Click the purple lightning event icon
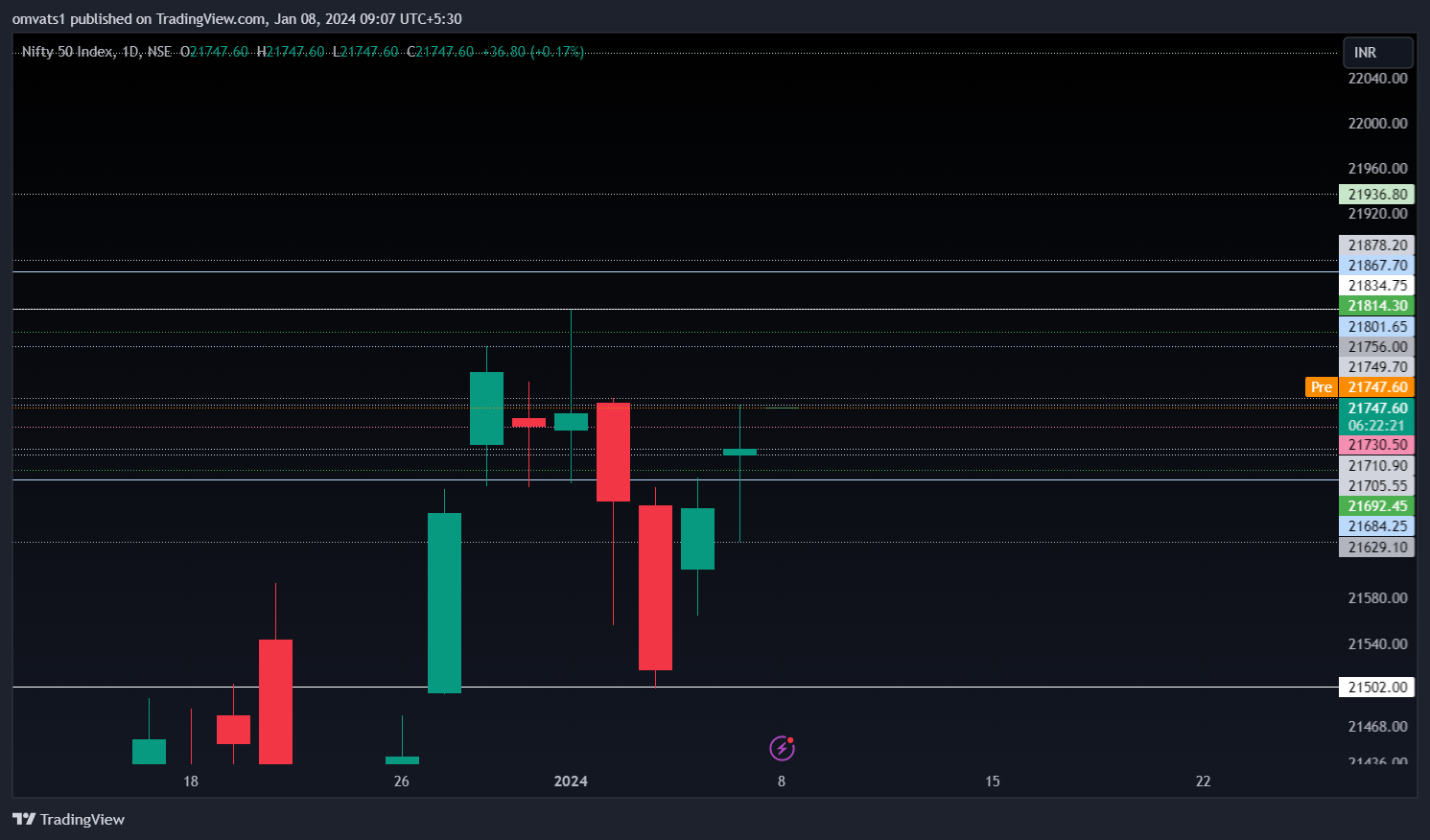The image size is (1430, 840). (782, 748)
